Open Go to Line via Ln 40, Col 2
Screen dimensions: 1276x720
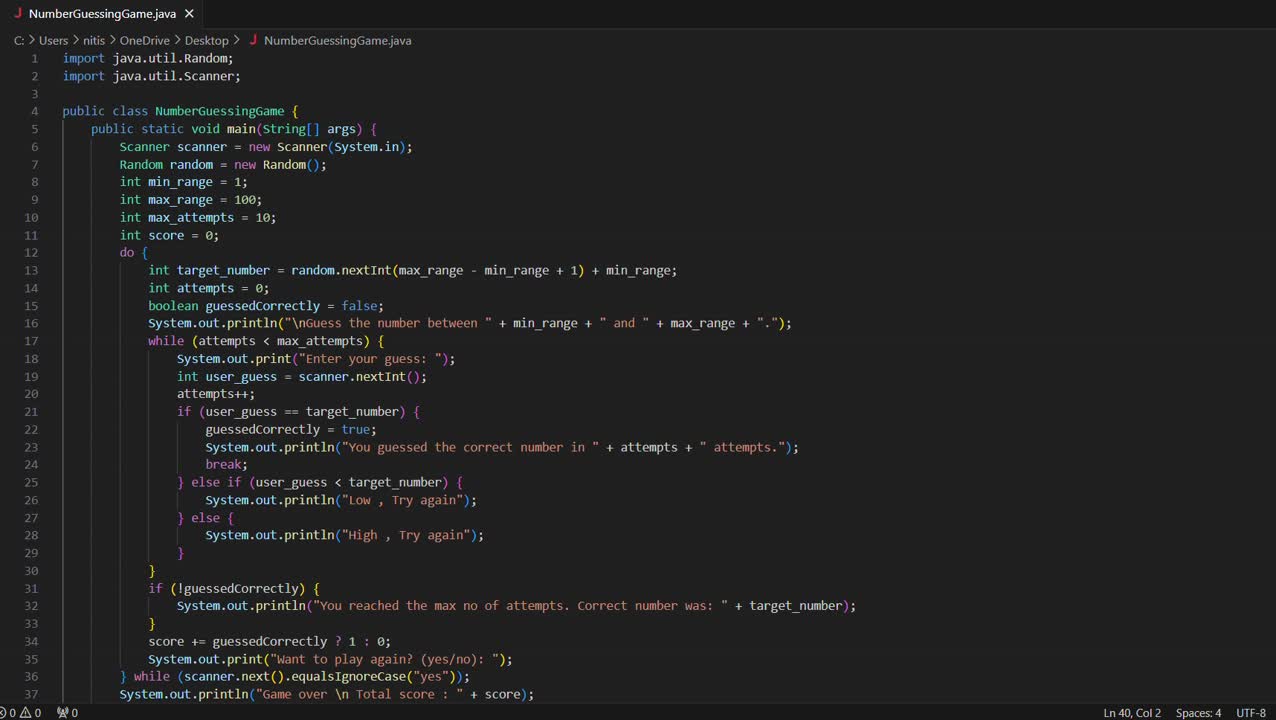coord(1131,713)
